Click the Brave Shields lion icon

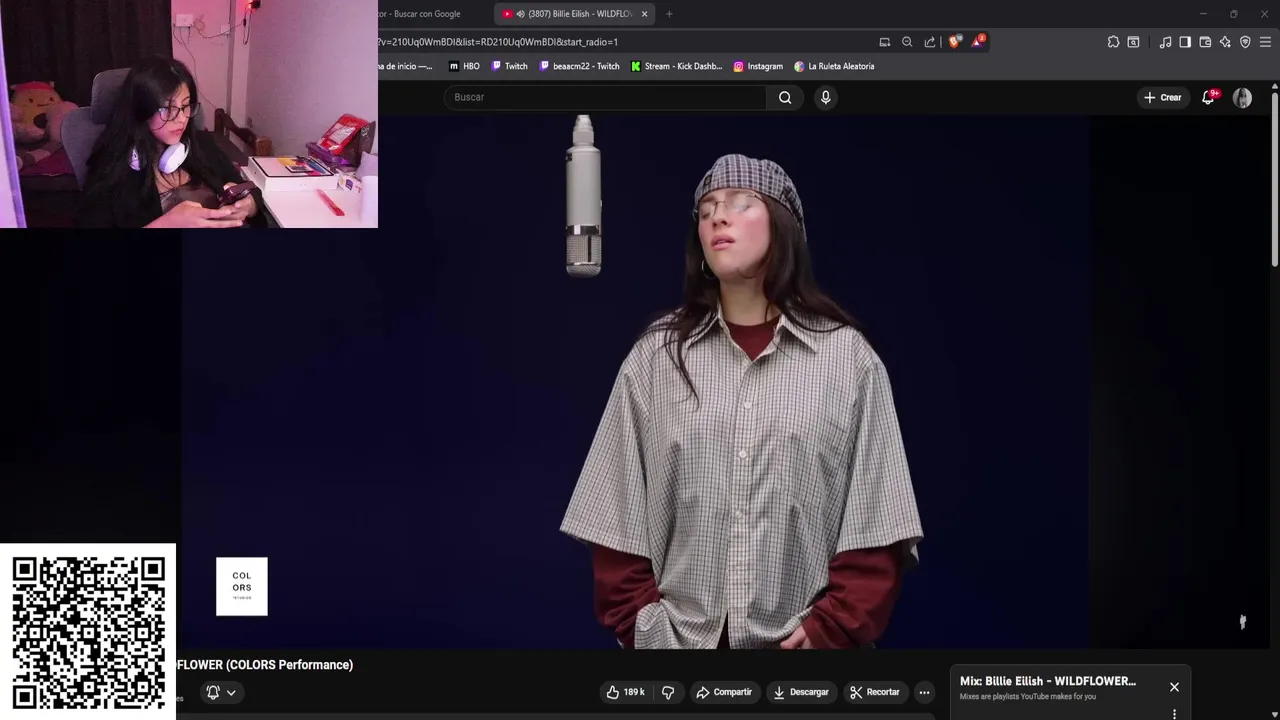[x=954, y=42]
